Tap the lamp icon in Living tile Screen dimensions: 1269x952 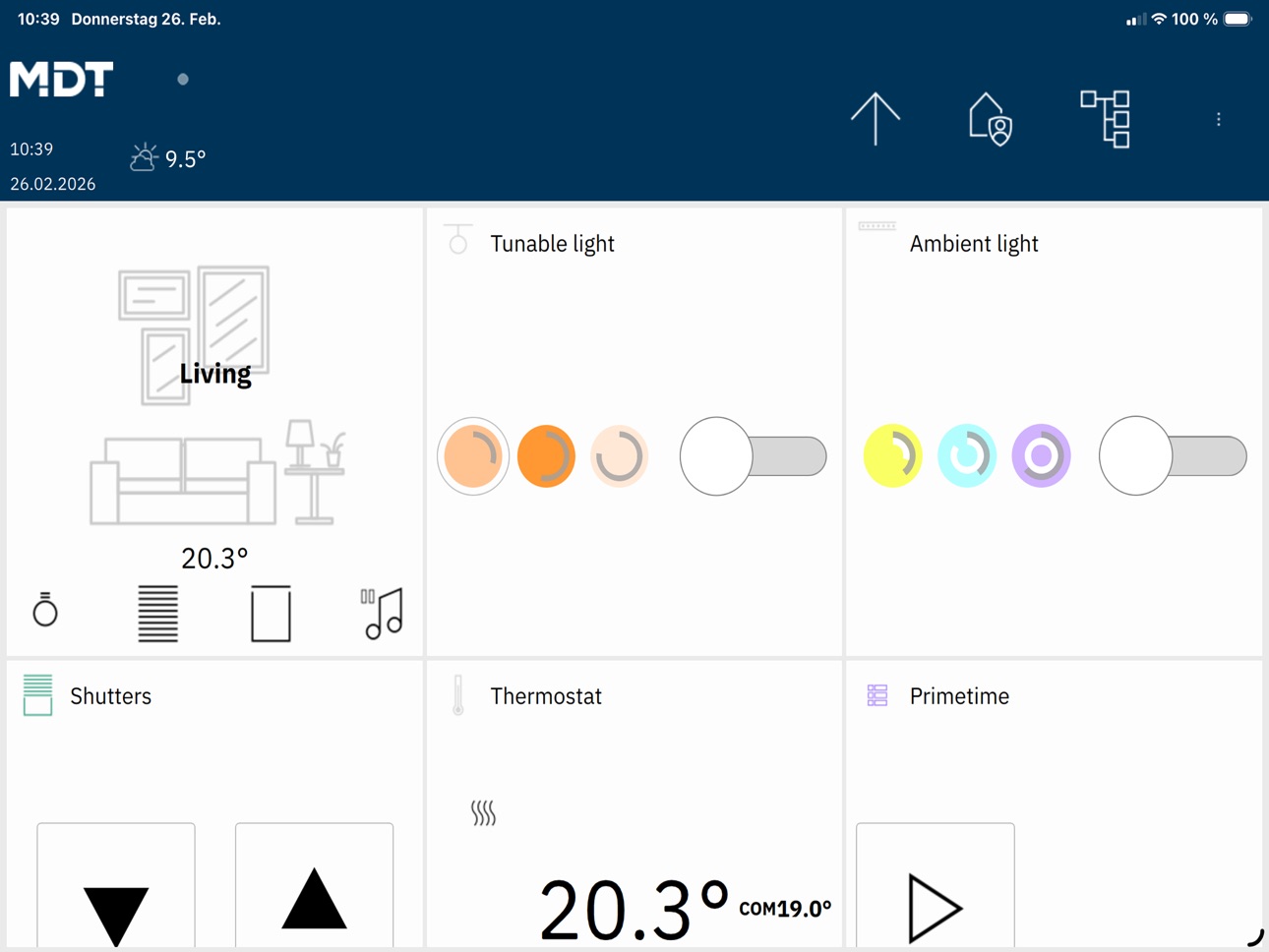pos(45,610)
